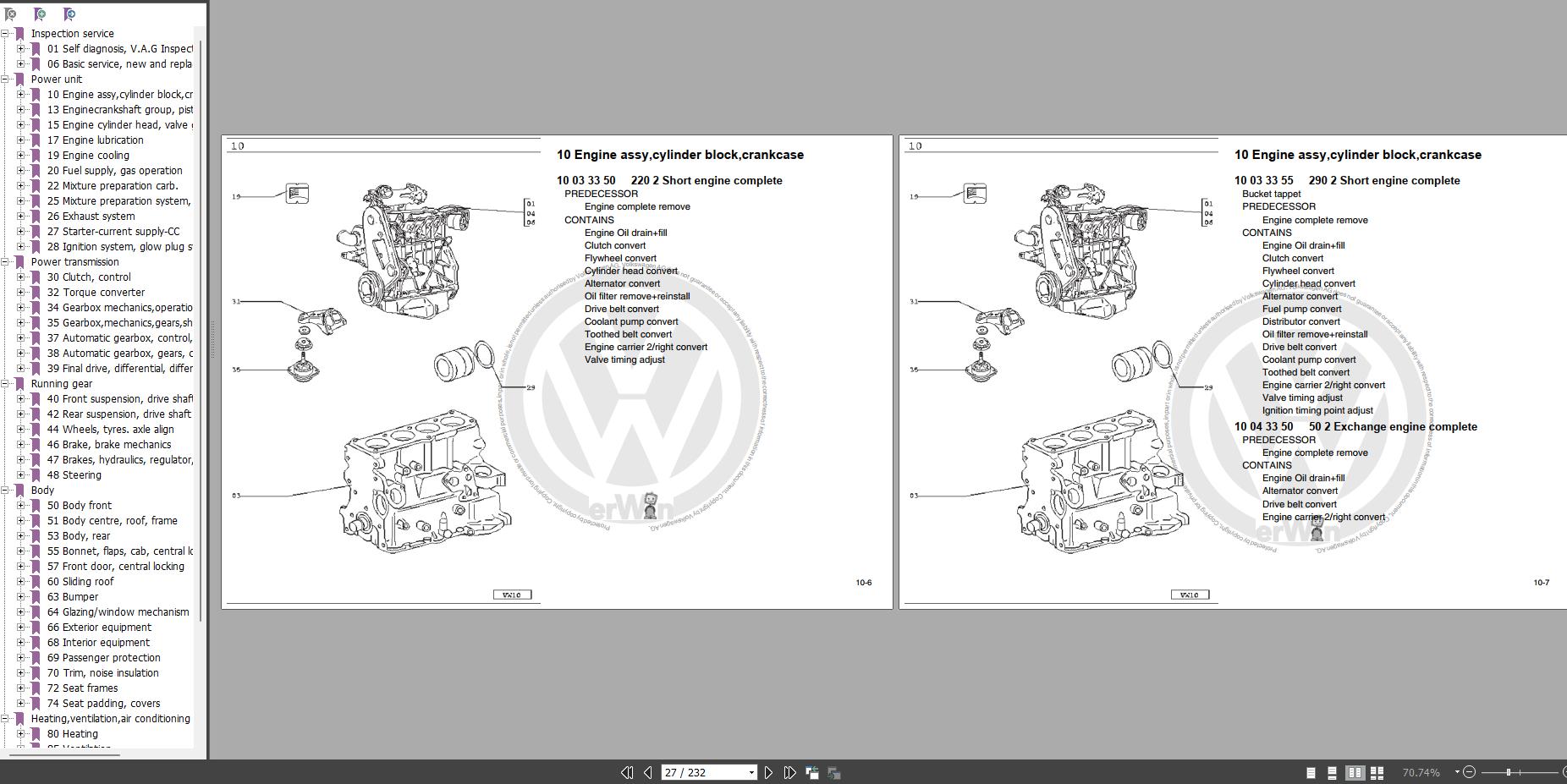Open 01 Self diagnosis bookmark
Viewport: 1567px width, 784px height.
pos(119,49)
